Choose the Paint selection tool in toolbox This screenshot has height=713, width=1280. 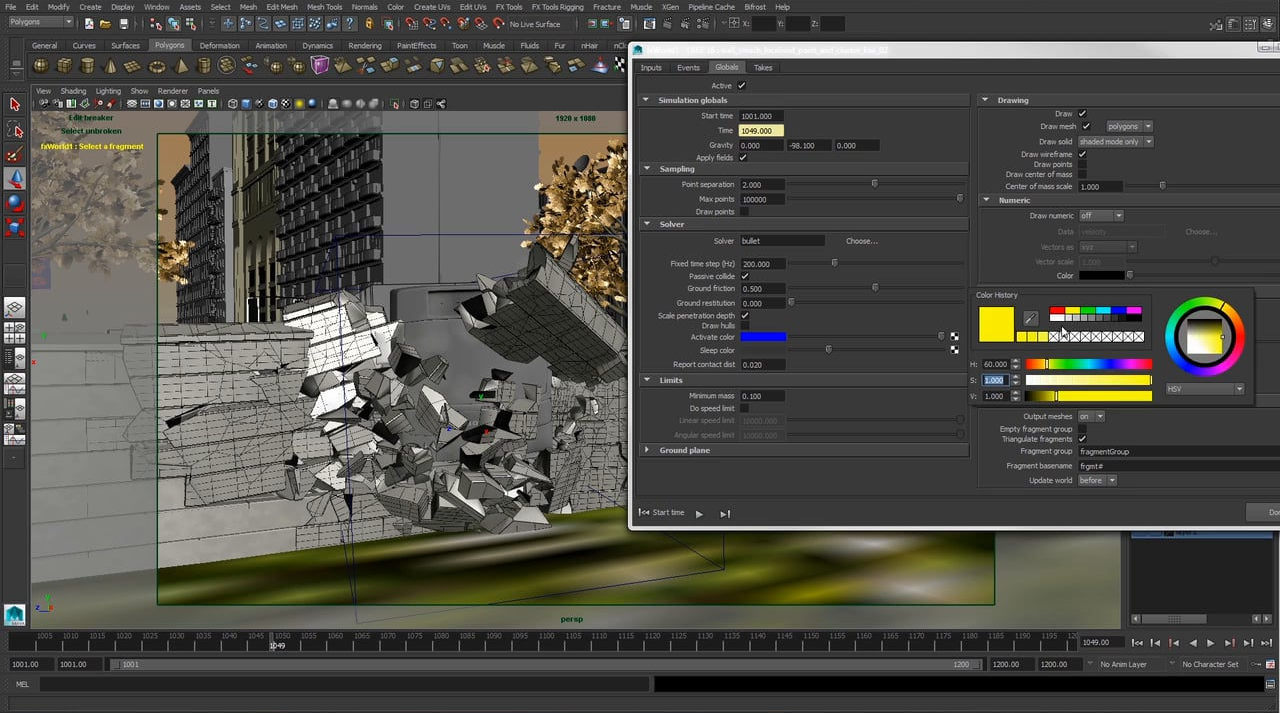[x=15, y=154]
